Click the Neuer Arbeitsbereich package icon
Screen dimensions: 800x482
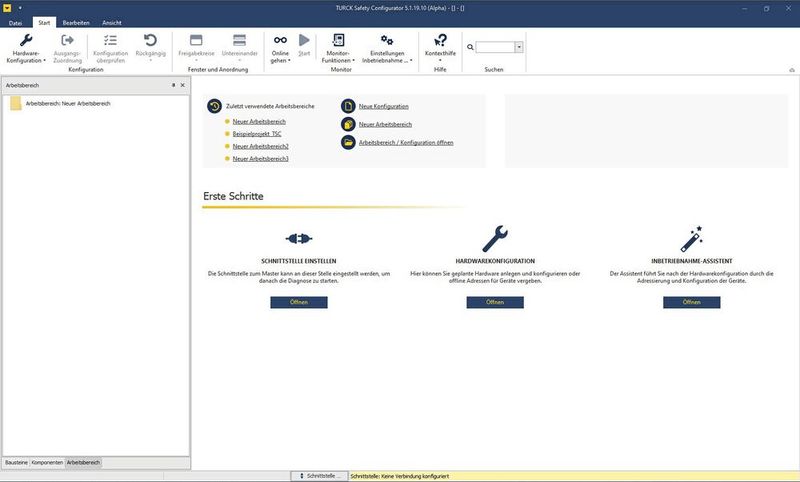coord(348,124)
